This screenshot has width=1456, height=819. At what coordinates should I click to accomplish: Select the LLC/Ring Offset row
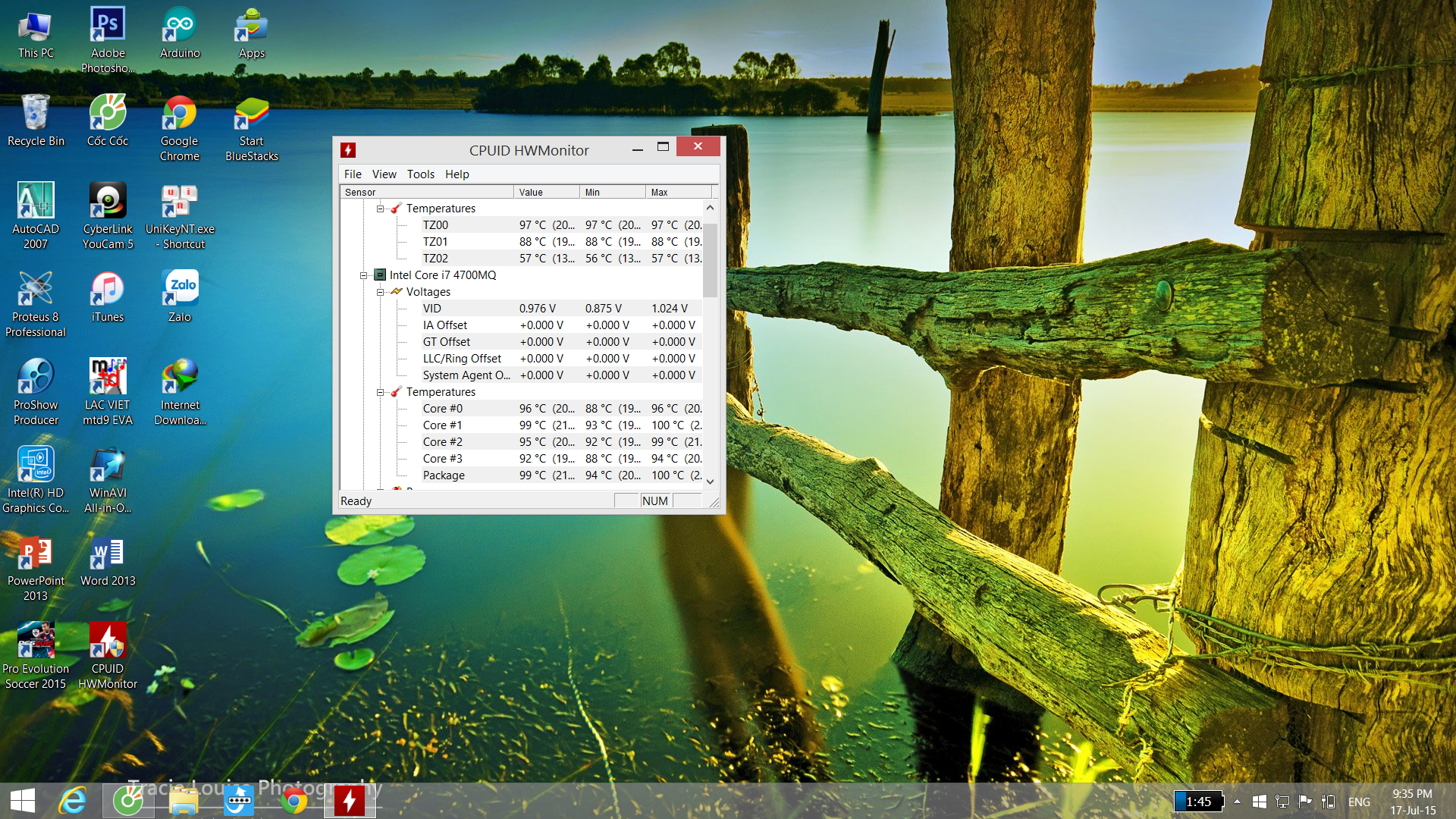562,359
